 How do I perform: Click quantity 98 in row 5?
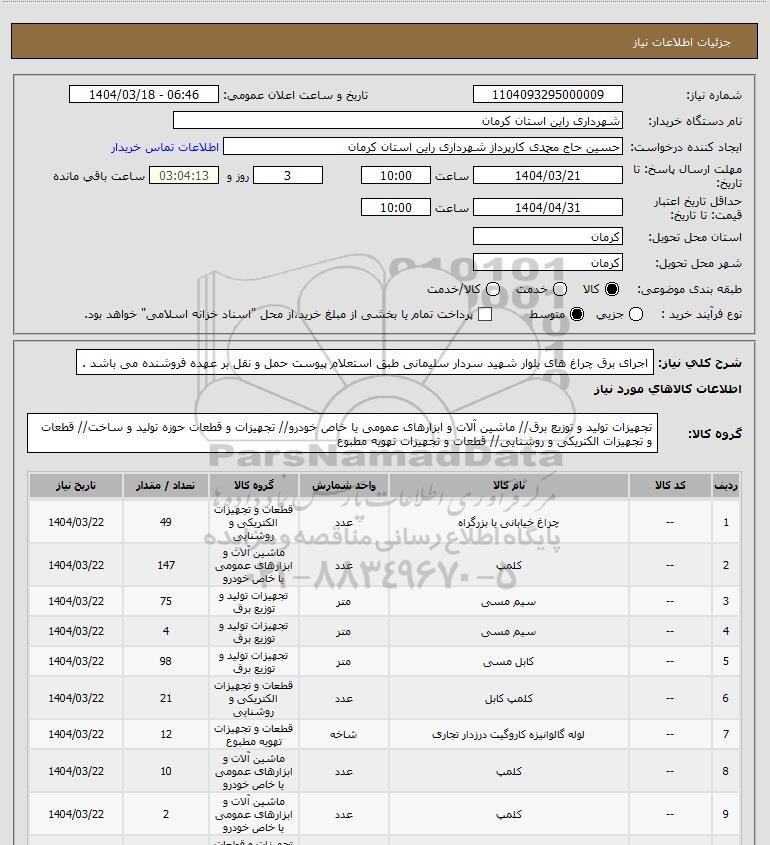166,661
